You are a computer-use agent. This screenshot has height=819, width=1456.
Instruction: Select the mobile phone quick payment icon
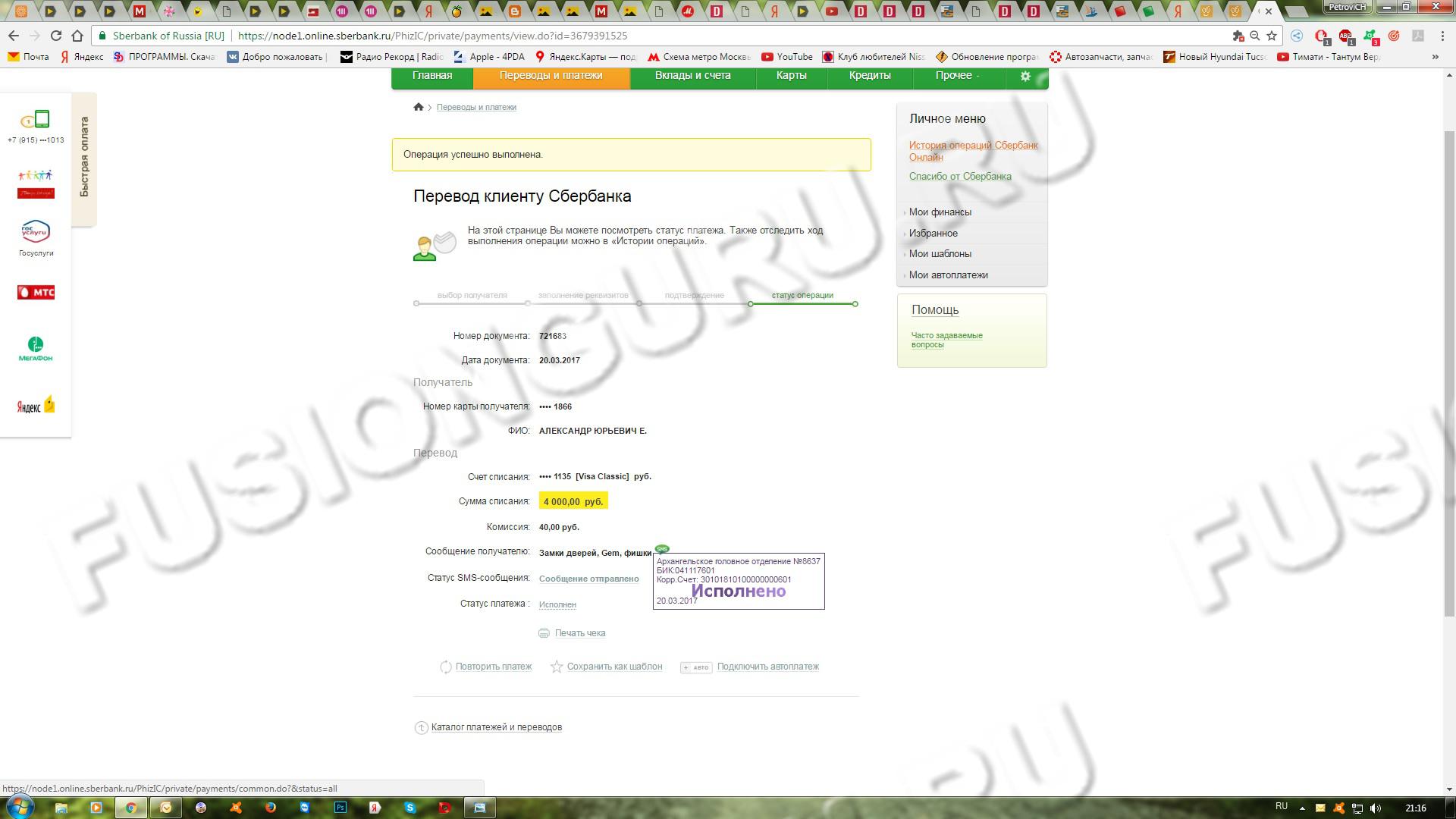pyautogui.click(x=36, y=120)
